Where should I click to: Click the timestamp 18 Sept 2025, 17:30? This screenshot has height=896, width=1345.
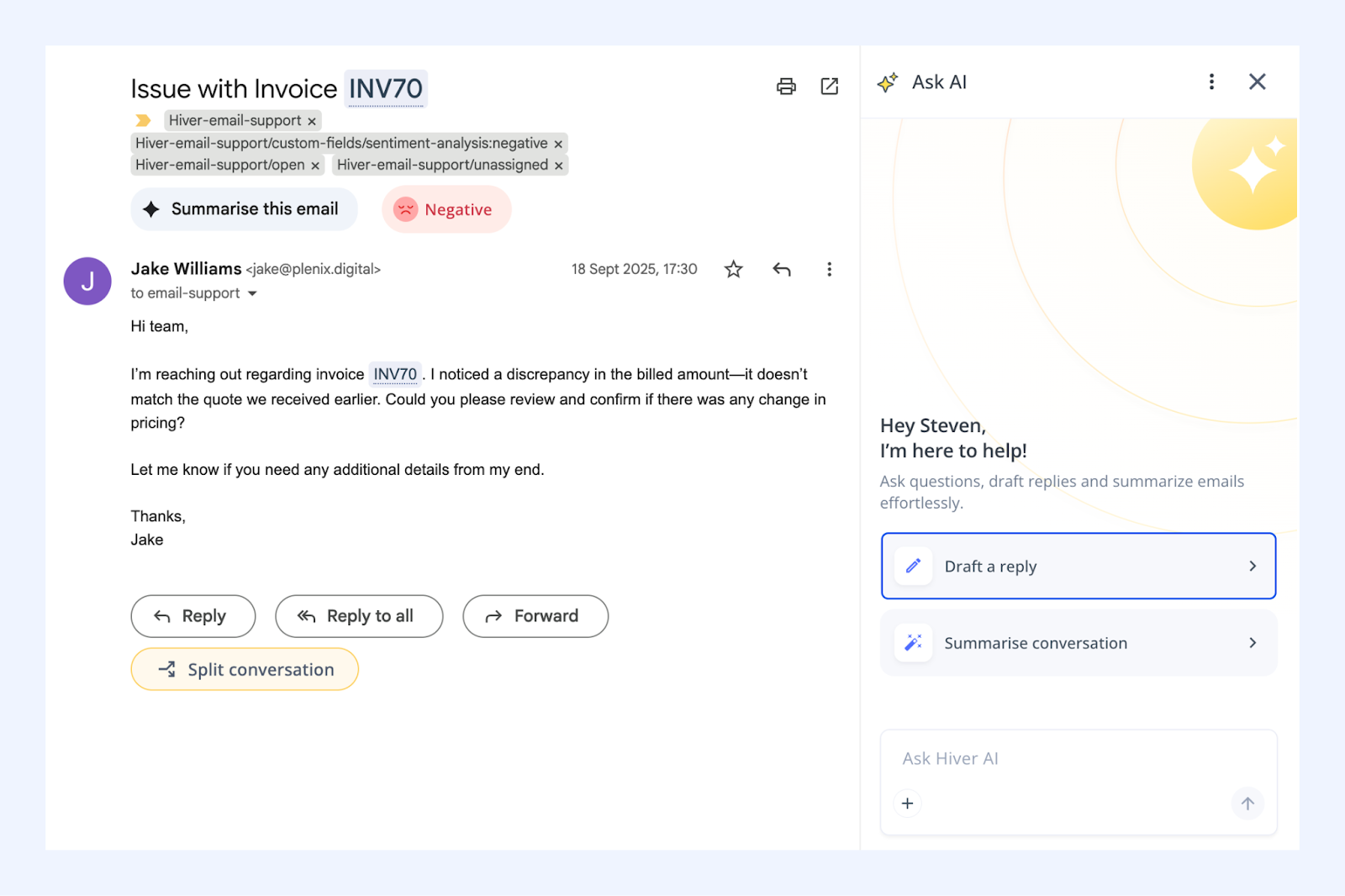pyautogui.click(x=635, y=269)
